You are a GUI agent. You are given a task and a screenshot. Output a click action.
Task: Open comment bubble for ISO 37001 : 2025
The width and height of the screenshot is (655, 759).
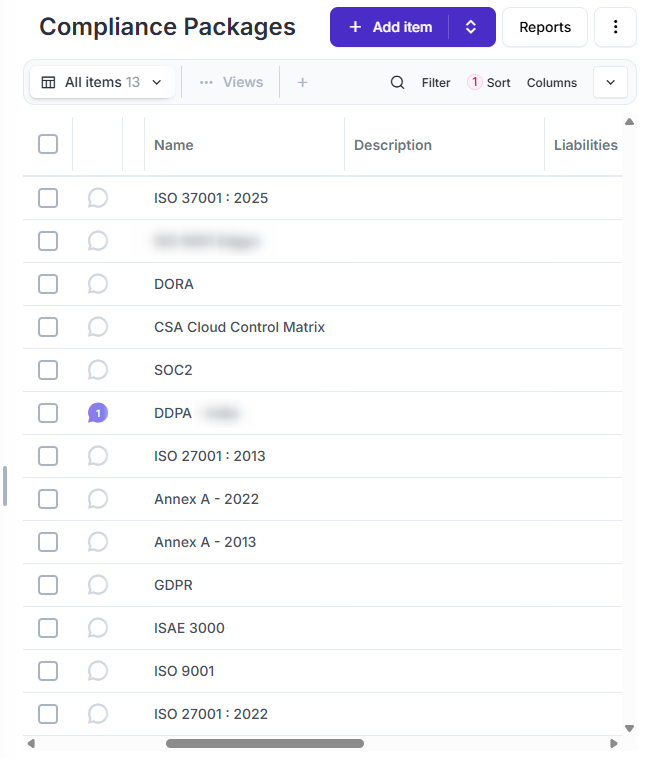(97, 198)
